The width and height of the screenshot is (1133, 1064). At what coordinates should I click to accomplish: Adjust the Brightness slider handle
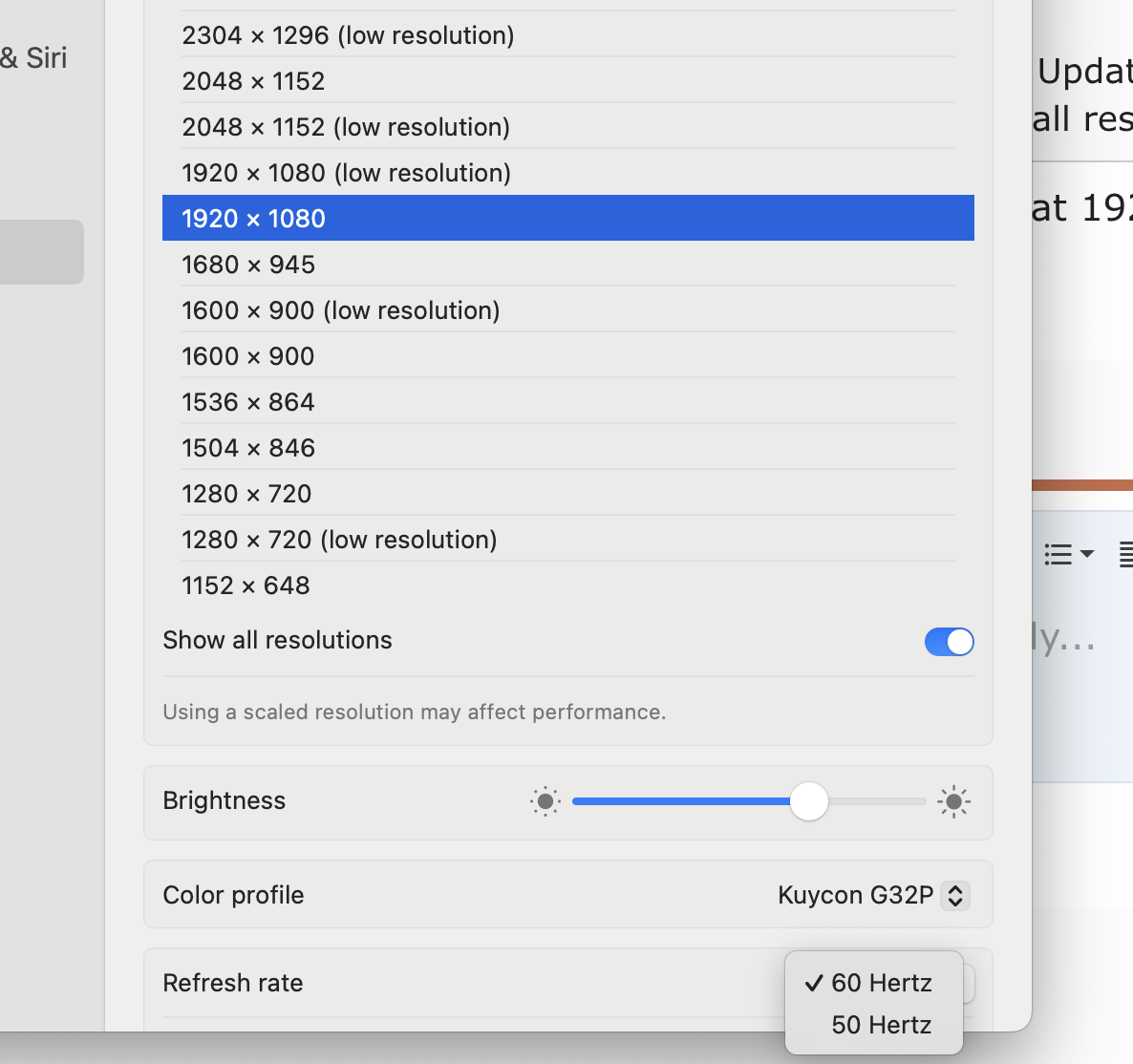pyautogui.click(x=809, y=801)
